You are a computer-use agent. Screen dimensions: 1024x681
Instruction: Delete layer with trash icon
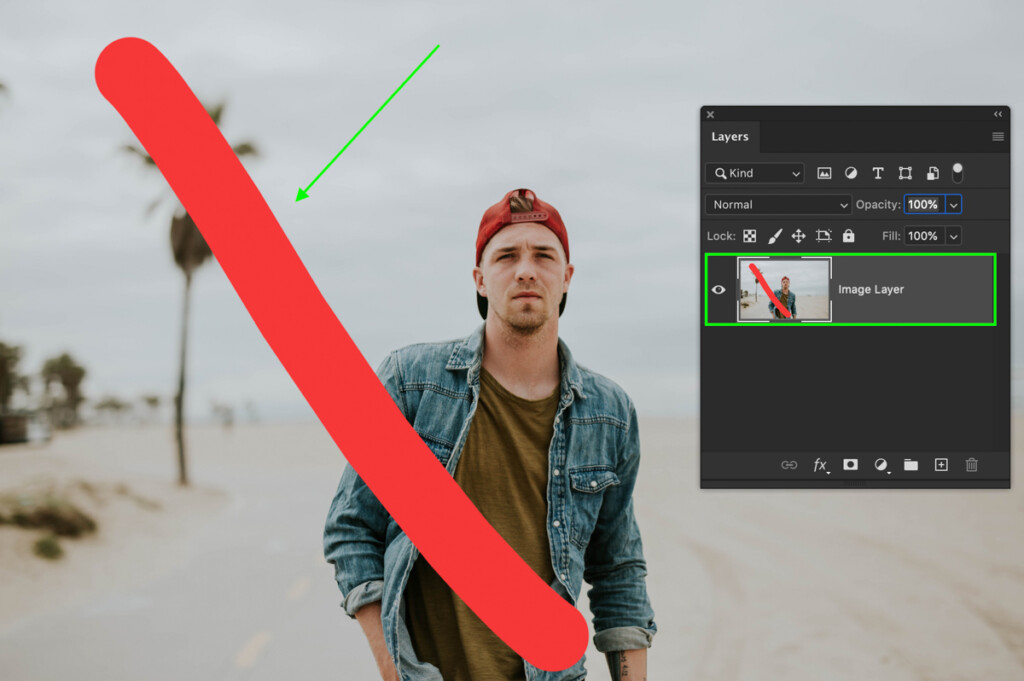tap(972, 464)
